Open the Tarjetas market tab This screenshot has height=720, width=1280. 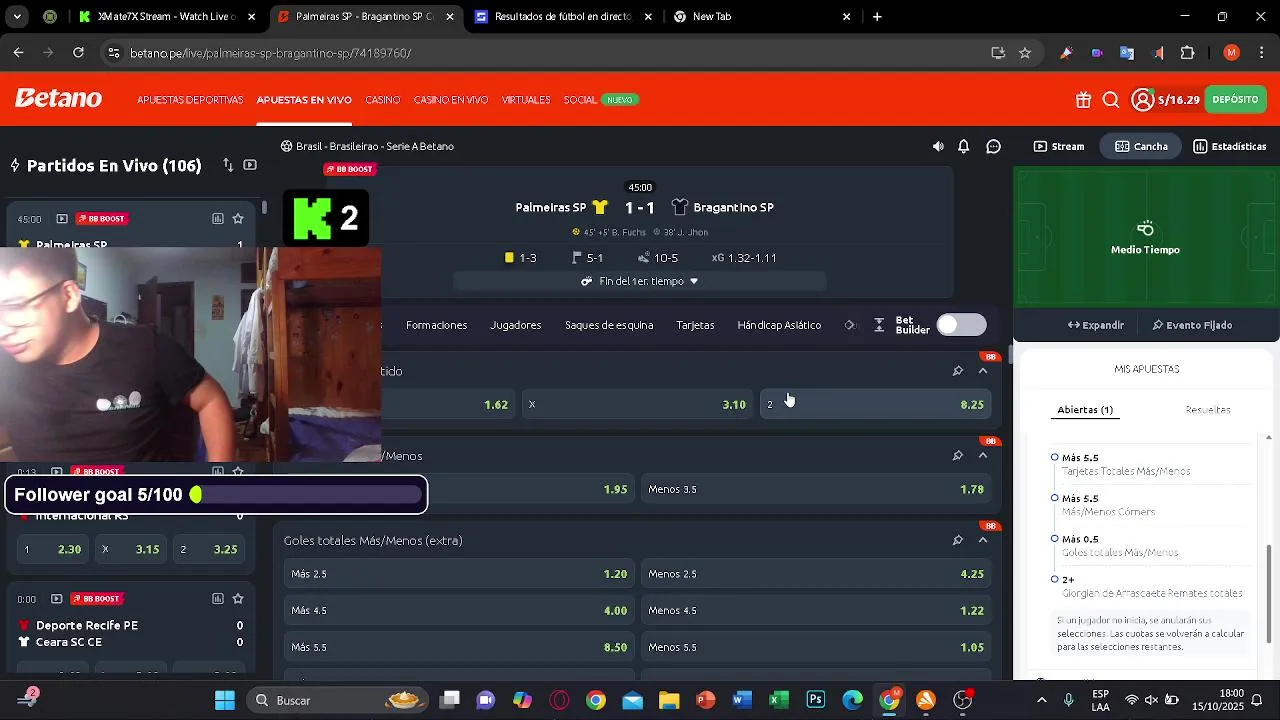point(695,325)
